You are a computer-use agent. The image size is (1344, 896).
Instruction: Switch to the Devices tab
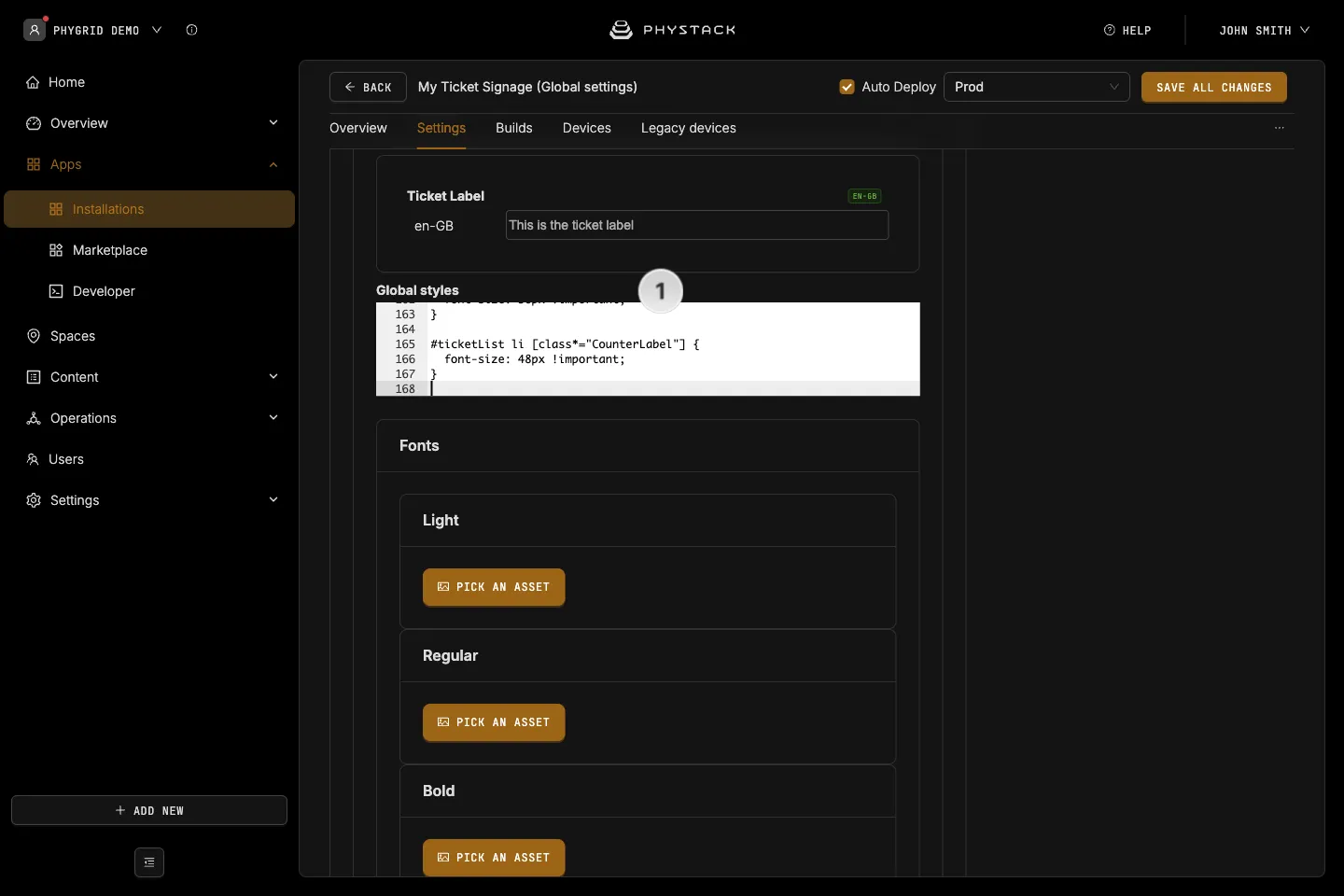click(x=587, y=128)
